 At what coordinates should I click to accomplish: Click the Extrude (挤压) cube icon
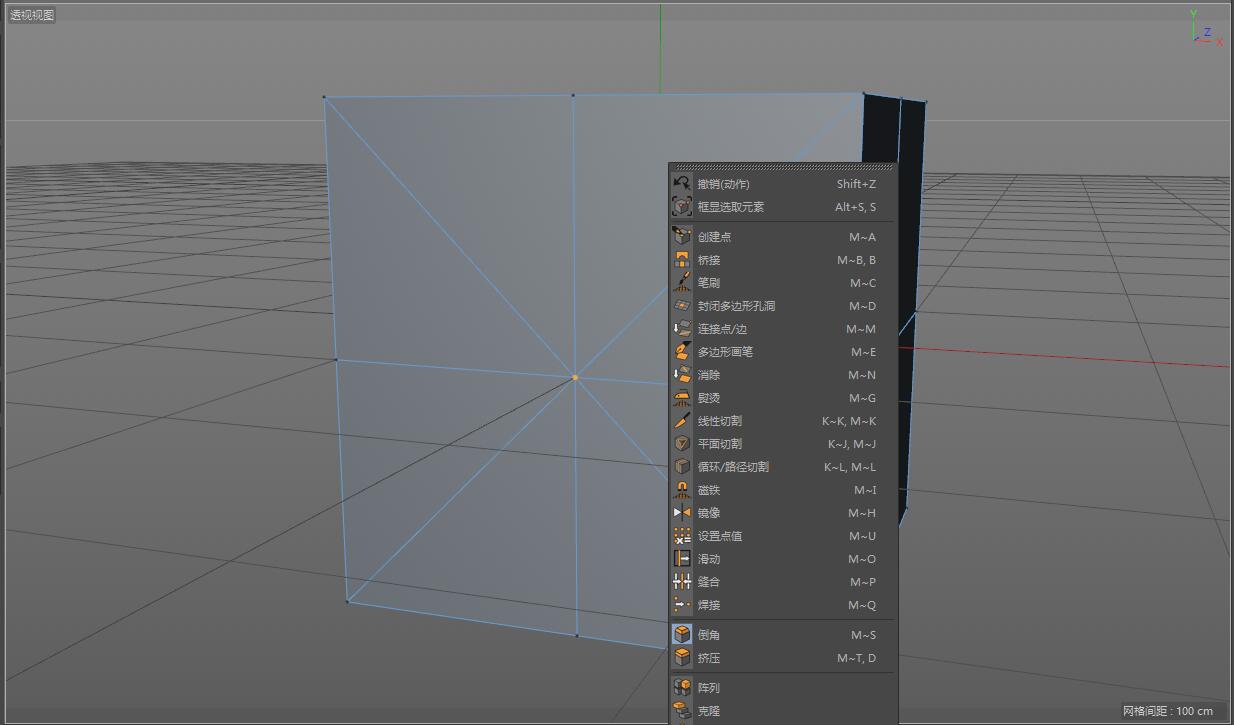[682, 658]
